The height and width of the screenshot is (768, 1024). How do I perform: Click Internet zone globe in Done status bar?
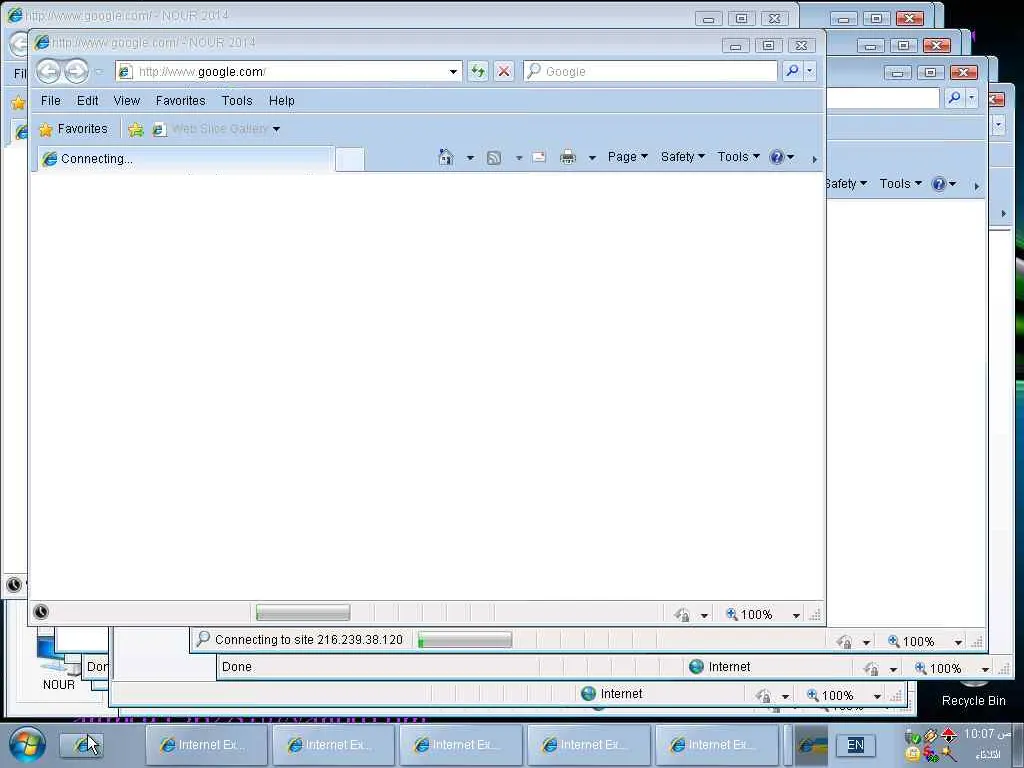click(696, 666)
